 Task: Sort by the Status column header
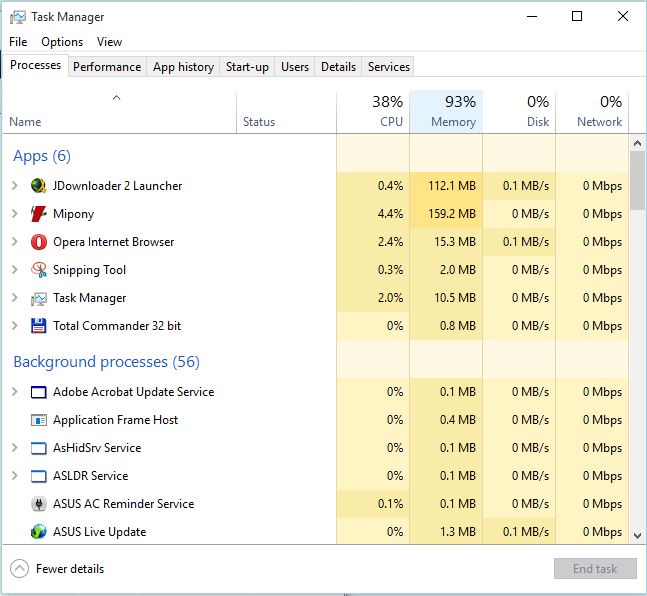point(286,112)
